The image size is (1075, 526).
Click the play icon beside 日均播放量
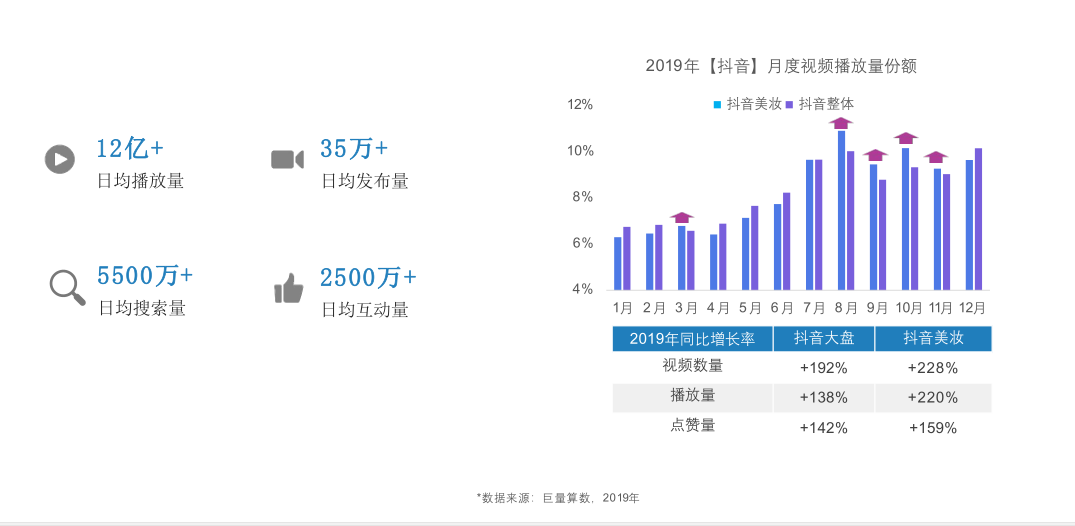click(60, 159)
